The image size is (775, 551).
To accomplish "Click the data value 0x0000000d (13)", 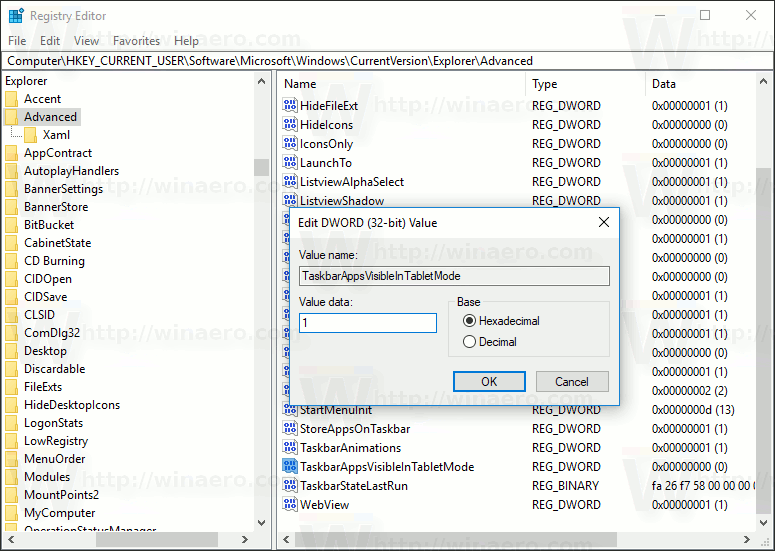I will click(693, 410).
